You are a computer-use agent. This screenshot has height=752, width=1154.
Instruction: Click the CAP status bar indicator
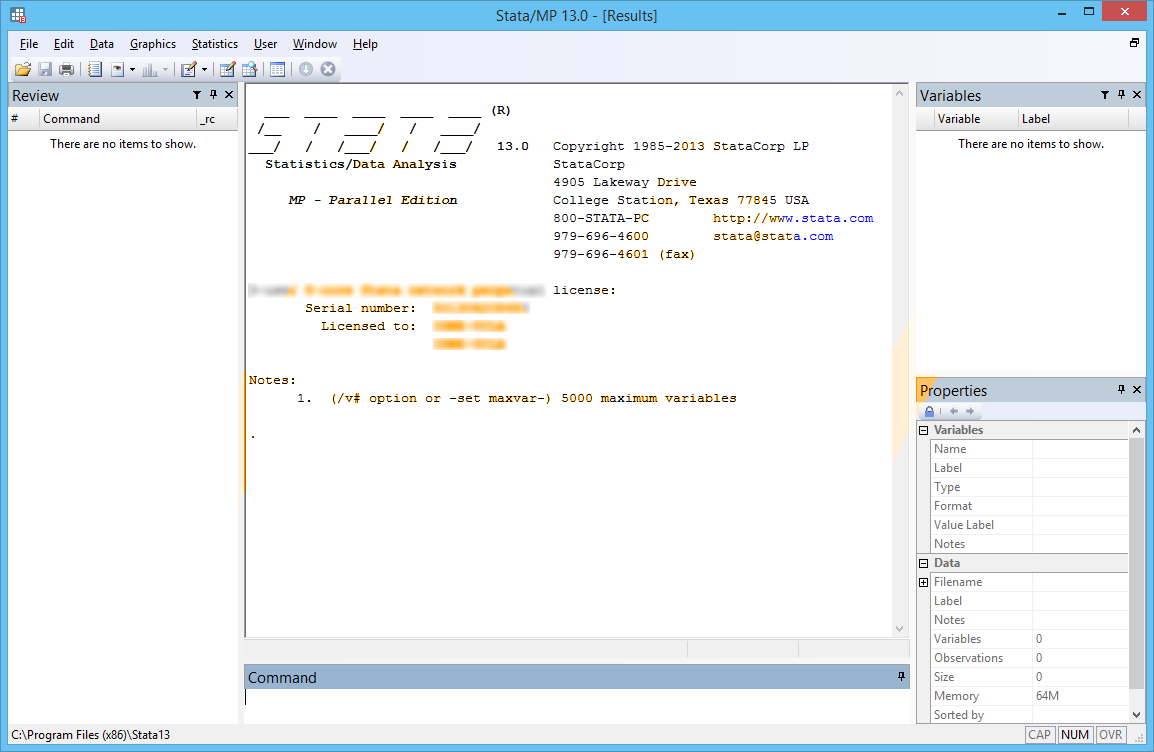point(1039,734)
